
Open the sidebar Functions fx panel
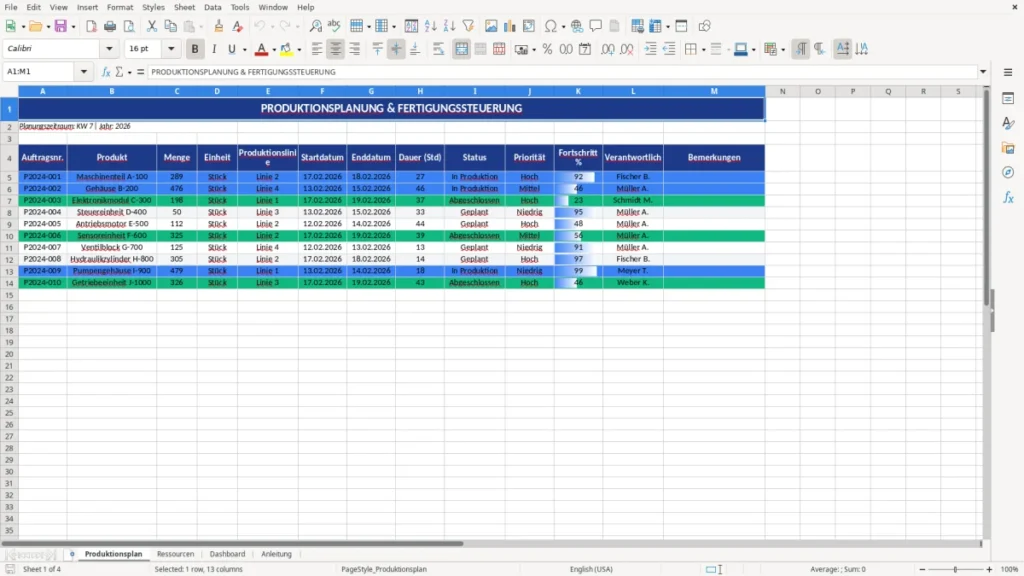pos(1008,197)
